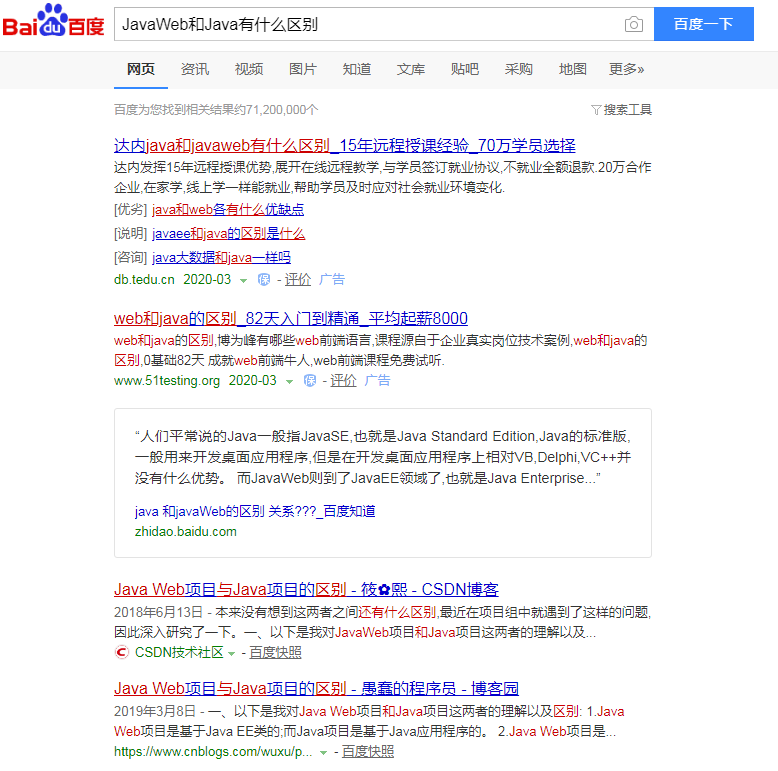Open 博客园 Java Web项目 result title
The width and height of the screenshot is (778, 771).
[x=316, y=689]
